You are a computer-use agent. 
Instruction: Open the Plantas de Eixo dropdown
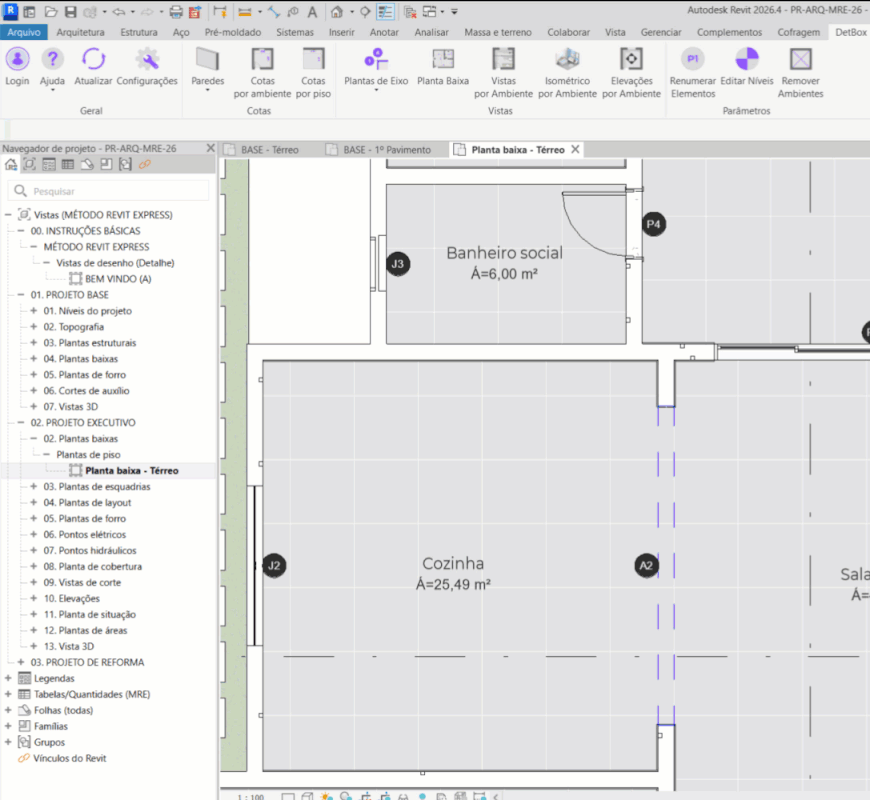click(376, 90)
